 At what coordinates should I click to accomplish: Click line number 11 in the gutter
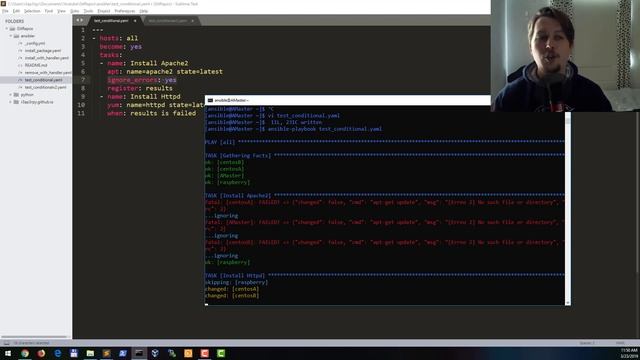[81, 113]
